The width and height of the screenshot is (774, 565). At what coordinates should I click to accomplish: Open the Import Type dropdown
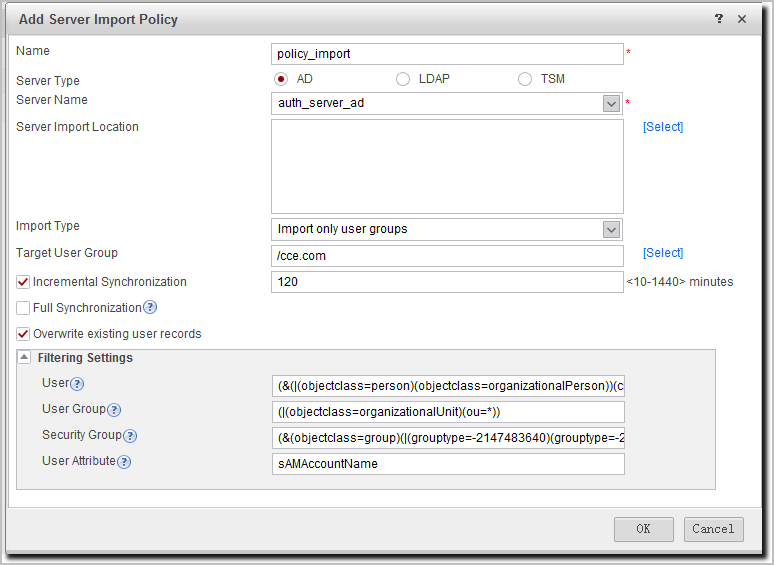(x=611, y=229)
